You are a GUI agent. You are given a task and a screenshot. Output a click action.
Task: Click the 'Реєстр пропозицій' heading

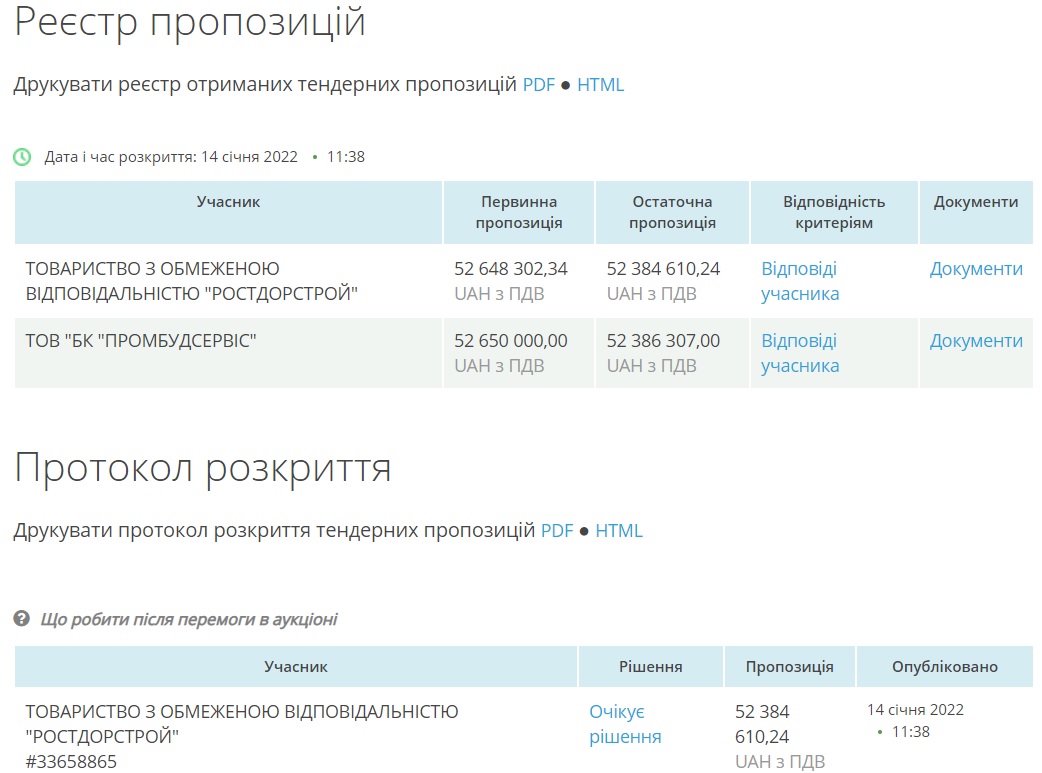(190, 21)
